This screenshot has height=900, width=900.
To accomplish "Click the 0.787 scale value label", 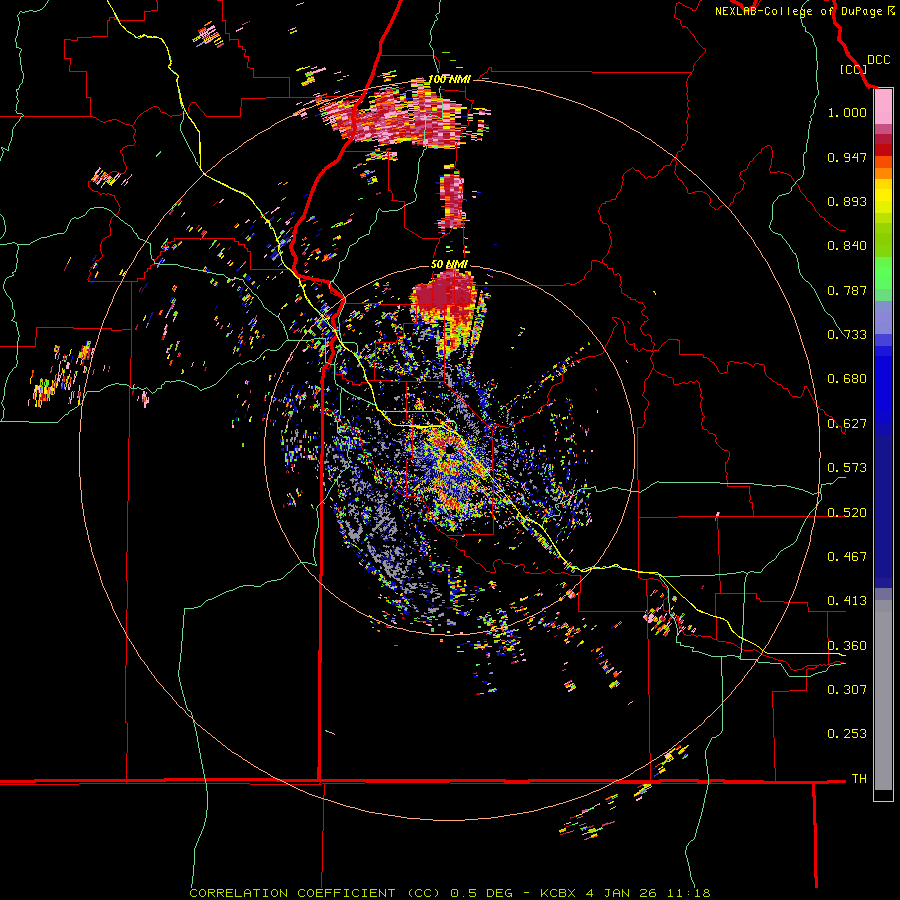I will (847, 290).
